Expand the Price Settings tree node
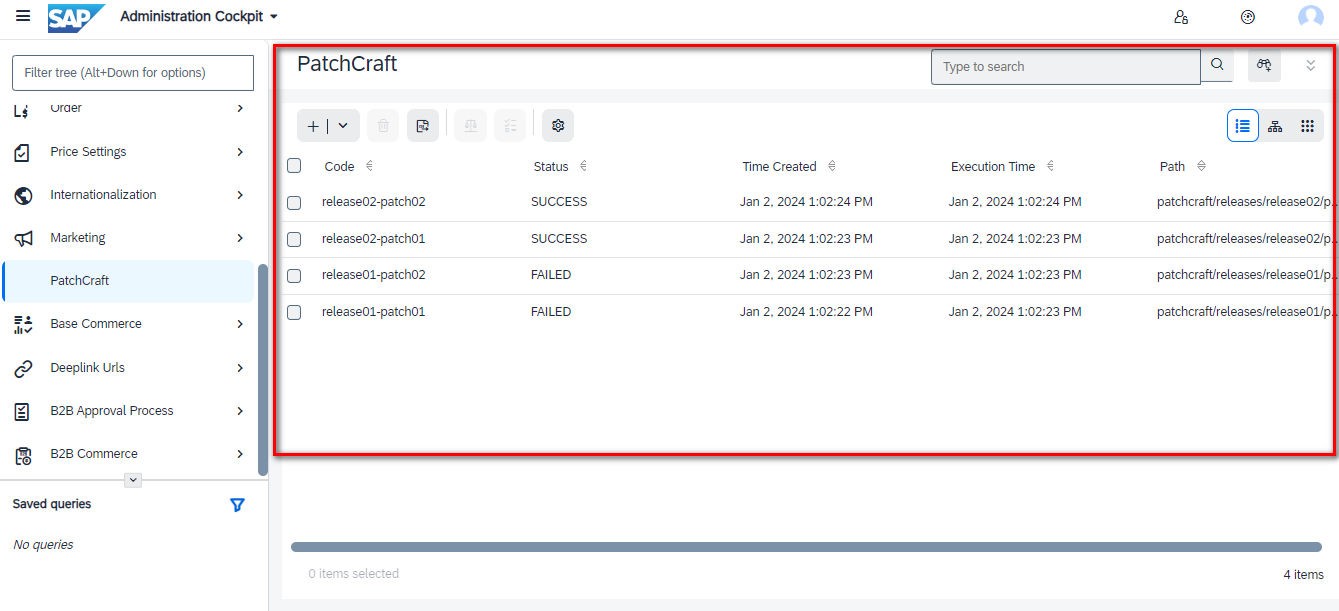Screen dimensions: 1339x611 pos(240,152)
